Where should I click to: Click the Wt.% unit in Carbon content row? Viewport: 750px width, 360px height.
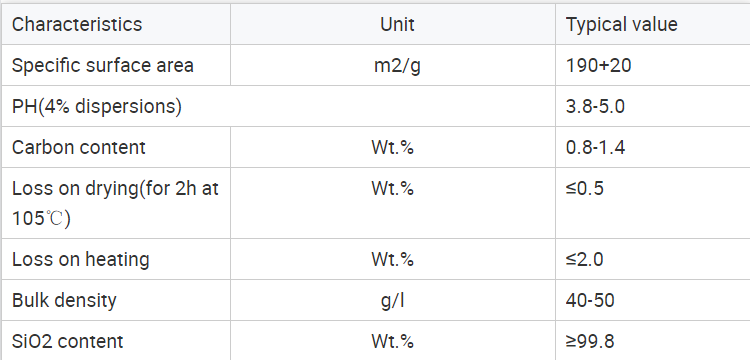pos(393,147)
